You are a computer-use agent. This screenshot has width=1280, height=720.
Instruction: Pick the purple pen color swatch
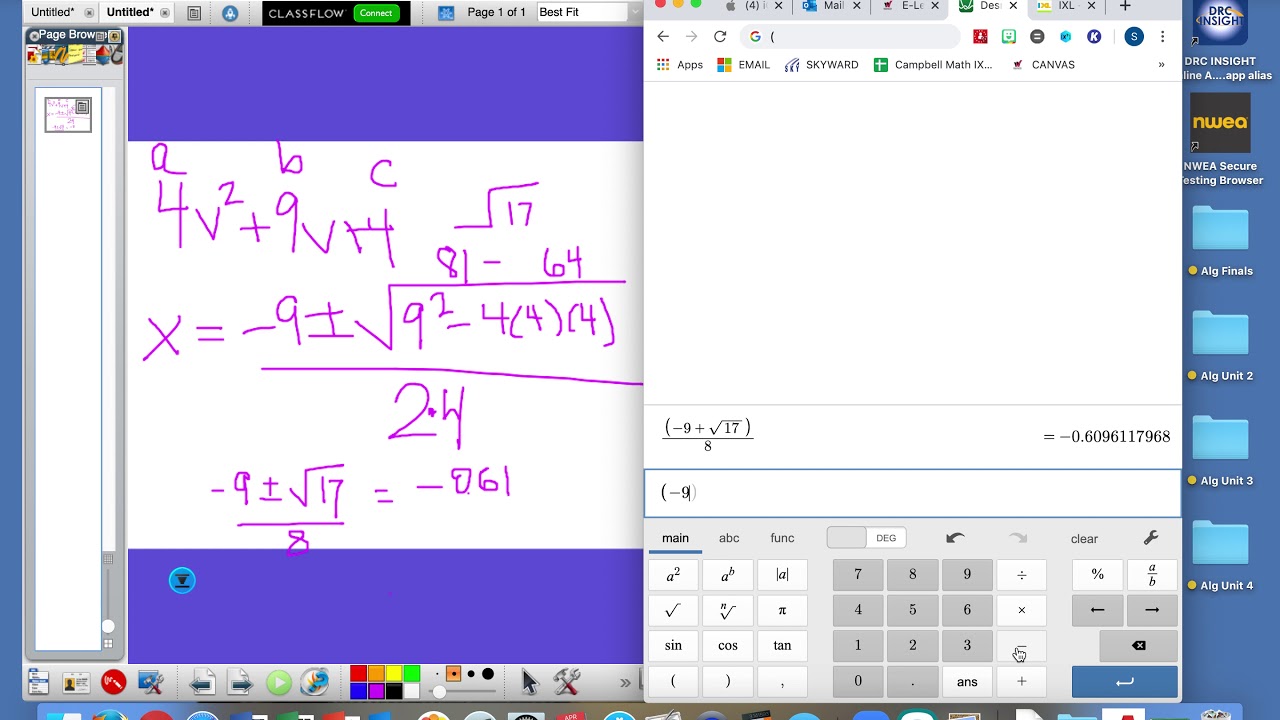pos(376,691)
